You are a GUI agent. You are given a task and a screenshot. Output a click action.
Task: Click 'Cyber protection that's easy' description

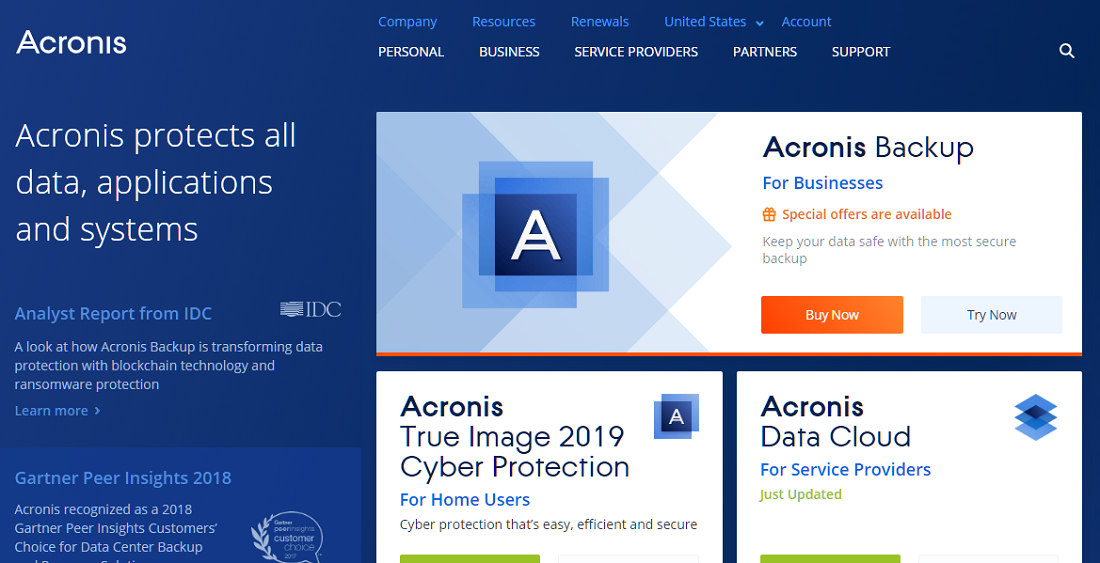(549, 524)
